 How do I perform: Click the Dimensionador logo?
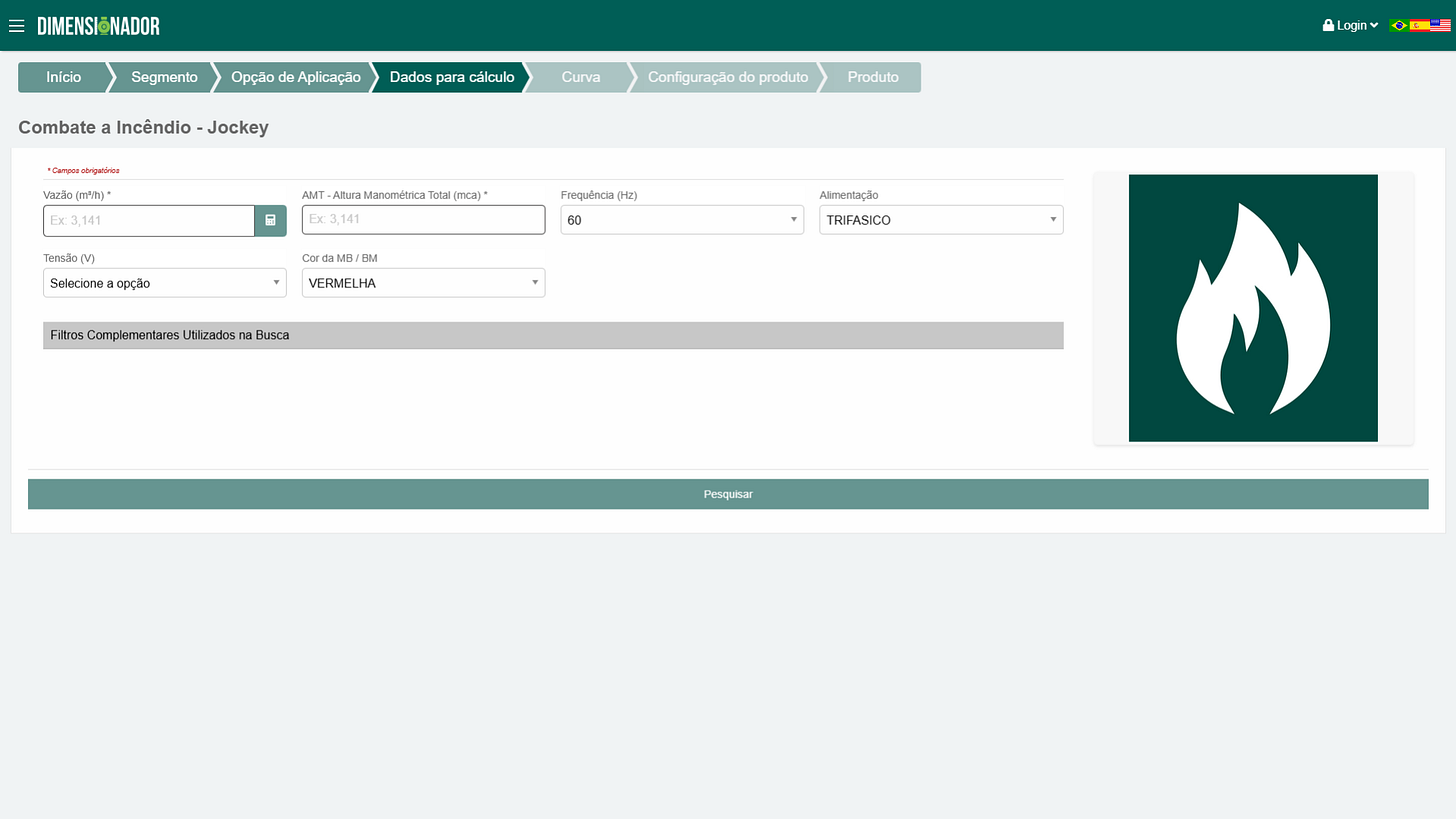click(x=98, y=26)
